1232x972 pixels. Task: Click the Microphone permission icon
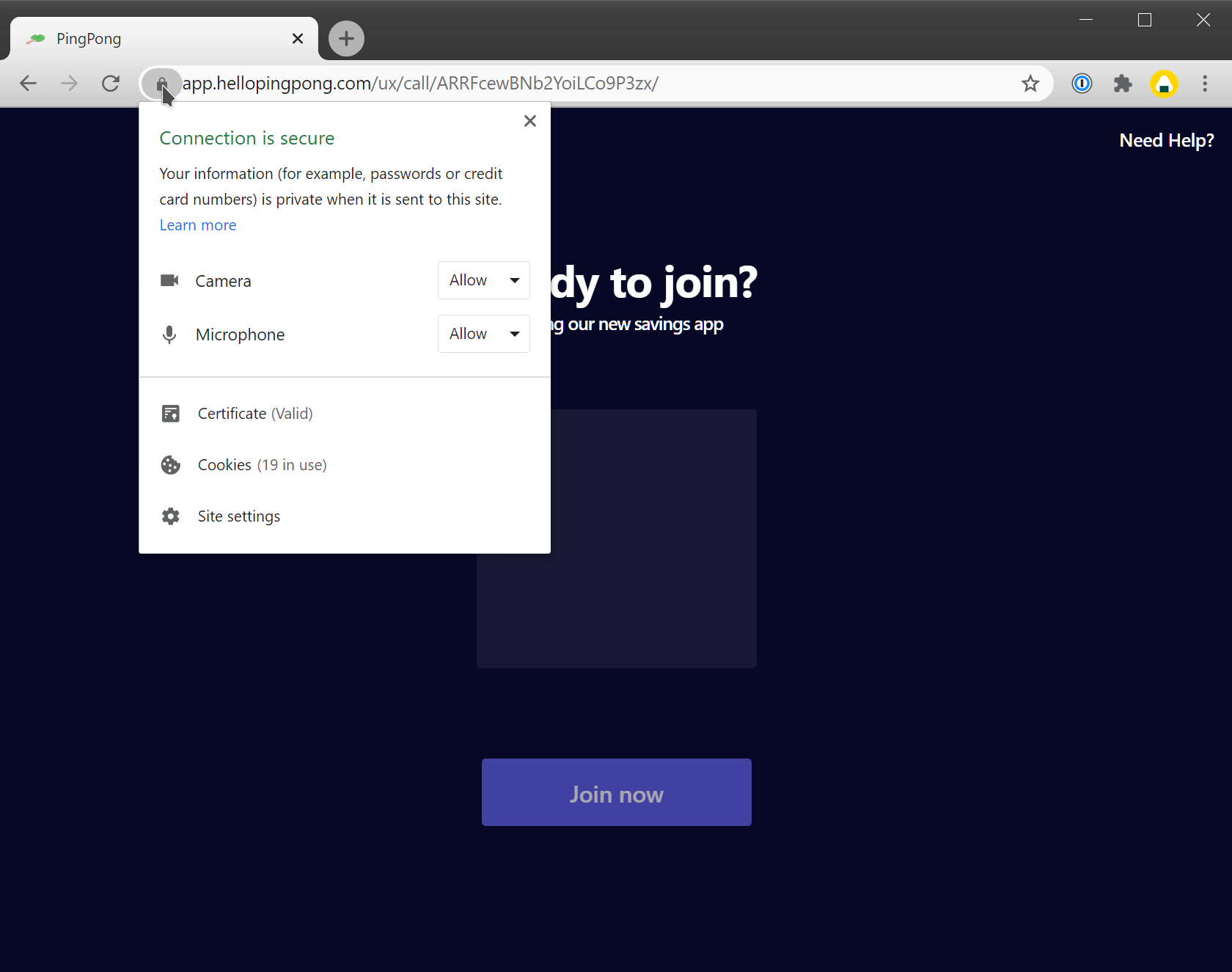tap(169, 335)
